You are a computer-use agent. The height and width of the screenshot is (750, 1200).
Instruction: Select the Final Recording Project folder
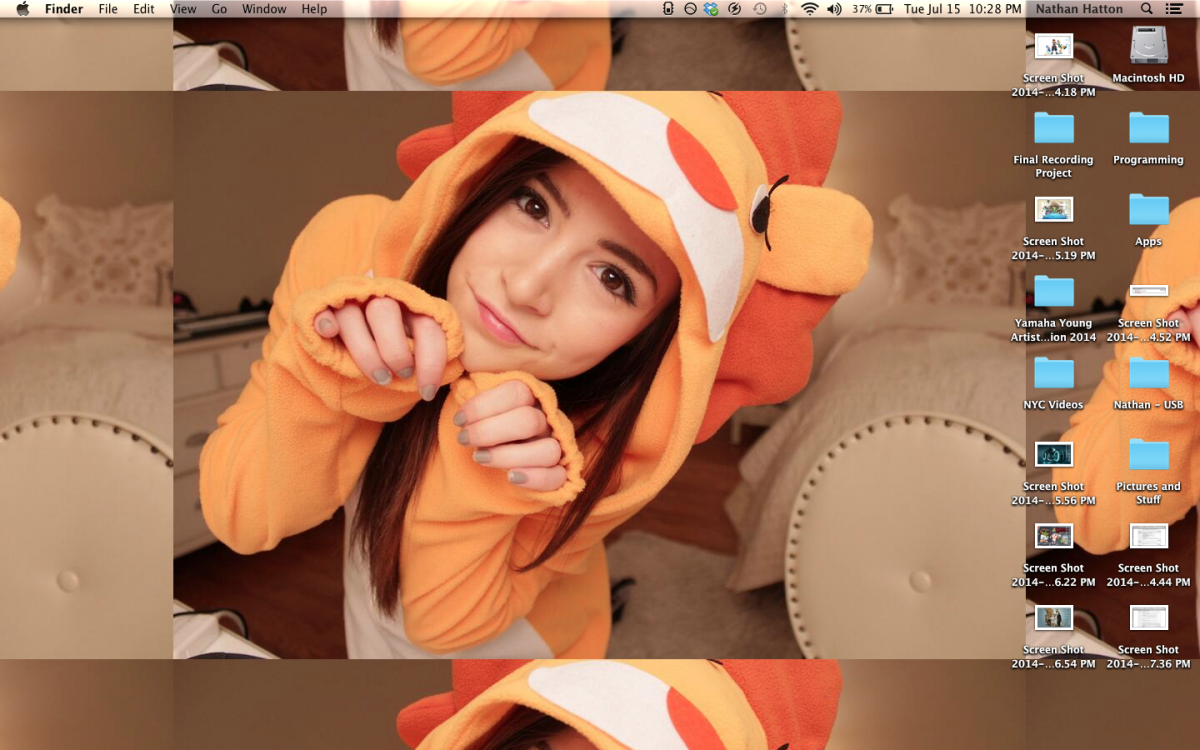(x=1053, y=128)
